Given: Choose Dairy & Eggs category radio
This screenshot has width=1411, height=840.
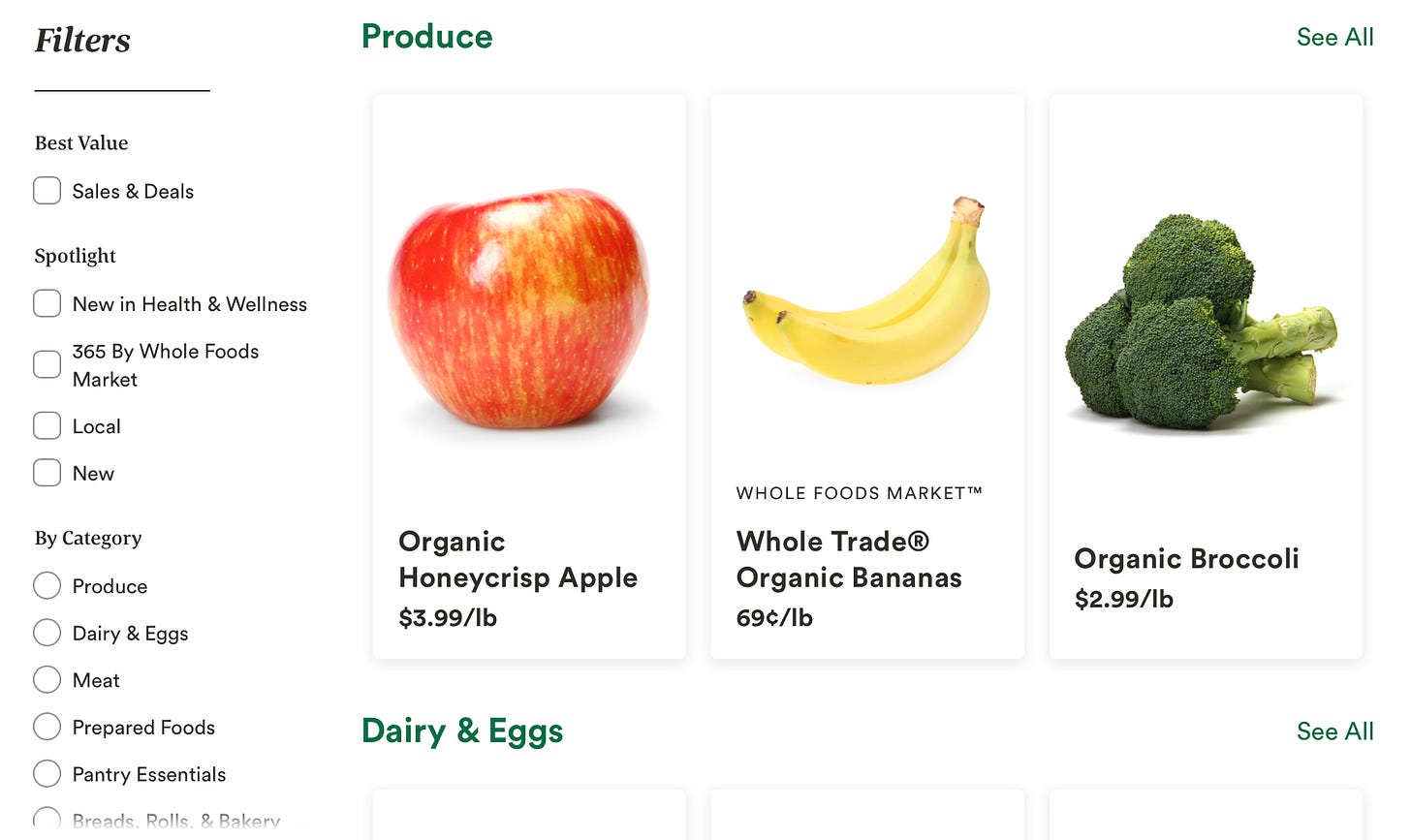Looking at the screenshot, I should coord(47,633).
